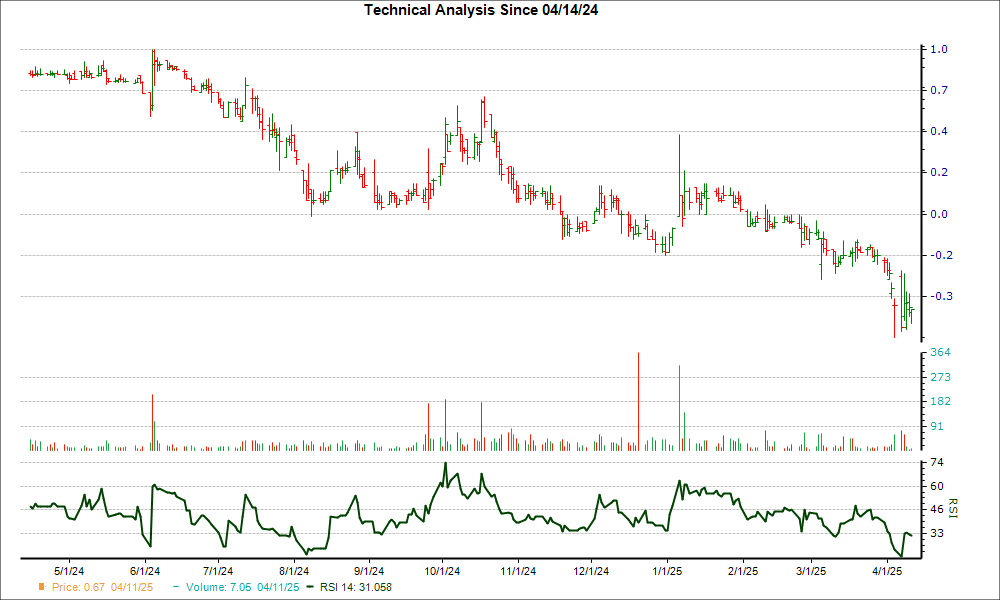Select the 'Price: 0.67 04/11/25' legend text
The image size is (1000, 600).
click(x=102, y=587)
